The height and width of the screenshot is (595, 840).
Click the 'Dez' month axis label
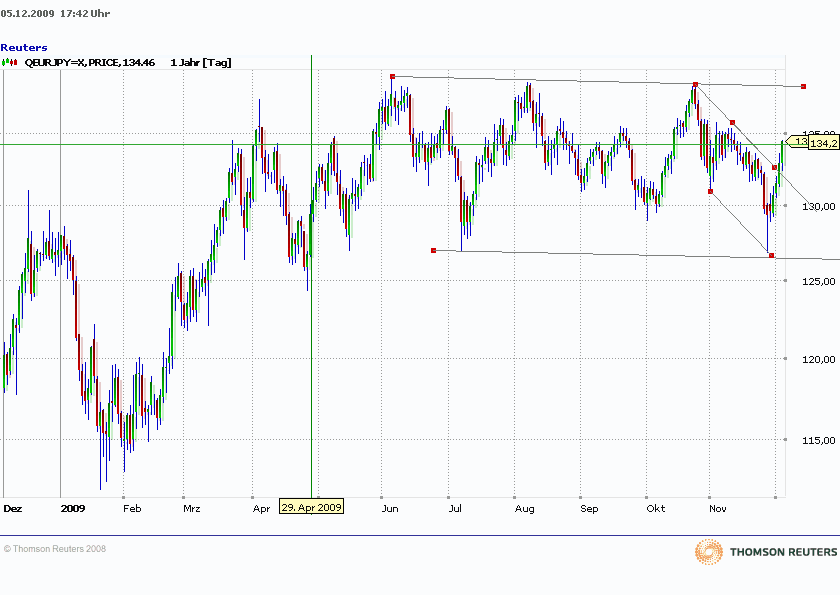(x=13, y=508)
